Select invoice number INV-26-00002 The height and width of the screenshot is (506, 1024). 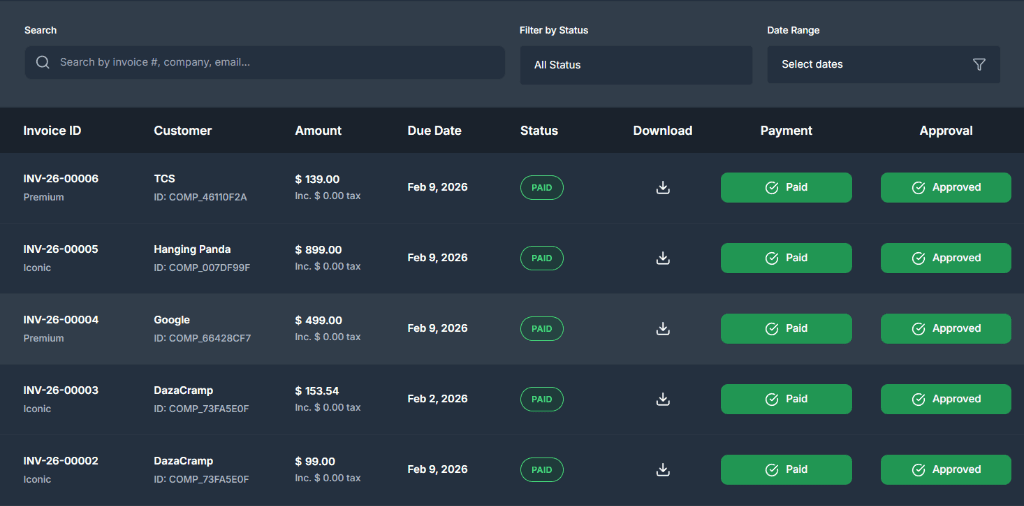pyautogui.click(x=61, y=461)
